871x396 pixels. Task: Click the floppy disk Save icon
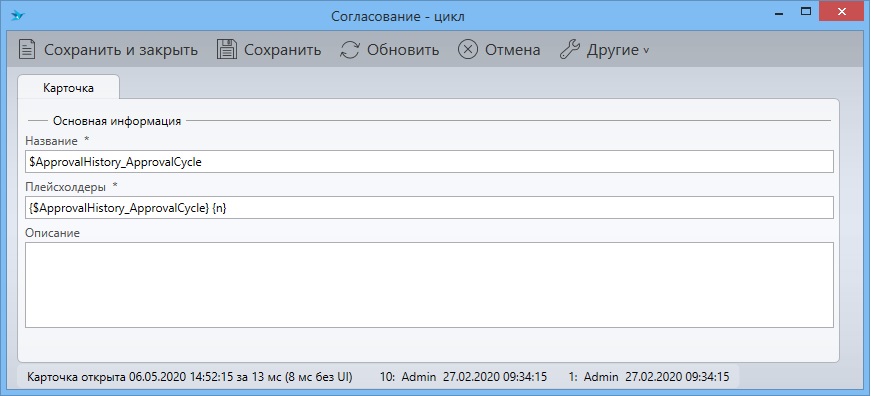coord(227,49)
